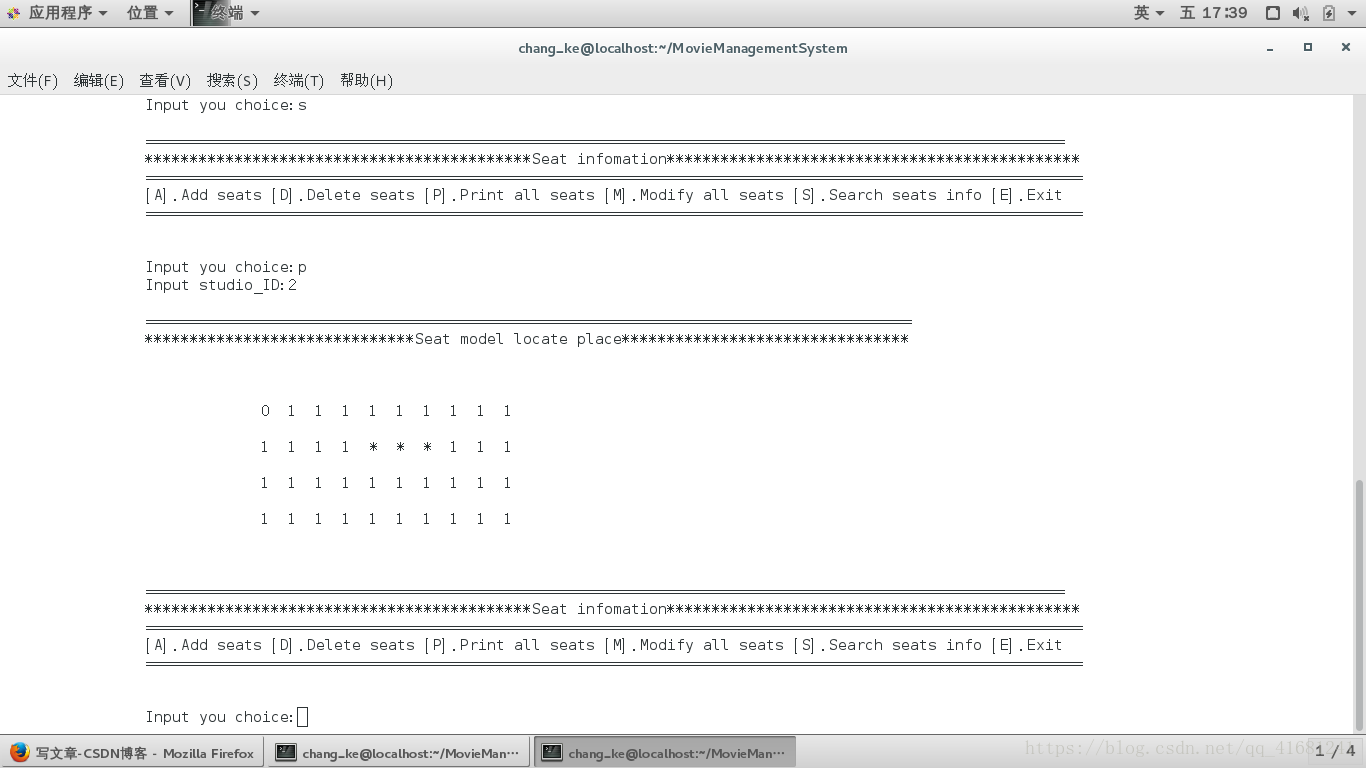1366x768 pixels.
Task: Click the terminal cursor at the last prompt
Action: 303,717
